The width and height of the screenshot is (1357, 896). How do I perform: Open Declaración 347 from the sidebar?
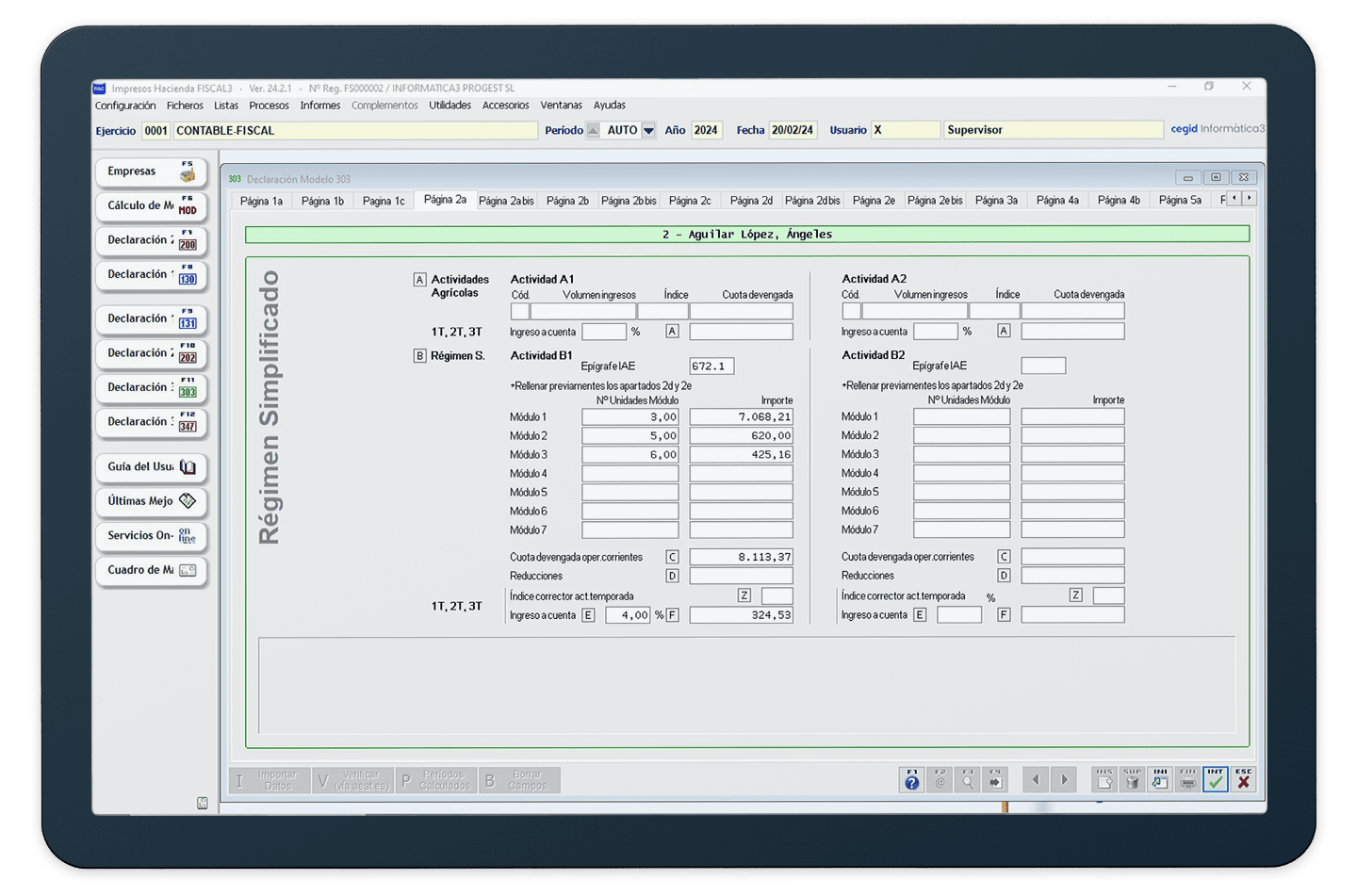pos(151,423)
